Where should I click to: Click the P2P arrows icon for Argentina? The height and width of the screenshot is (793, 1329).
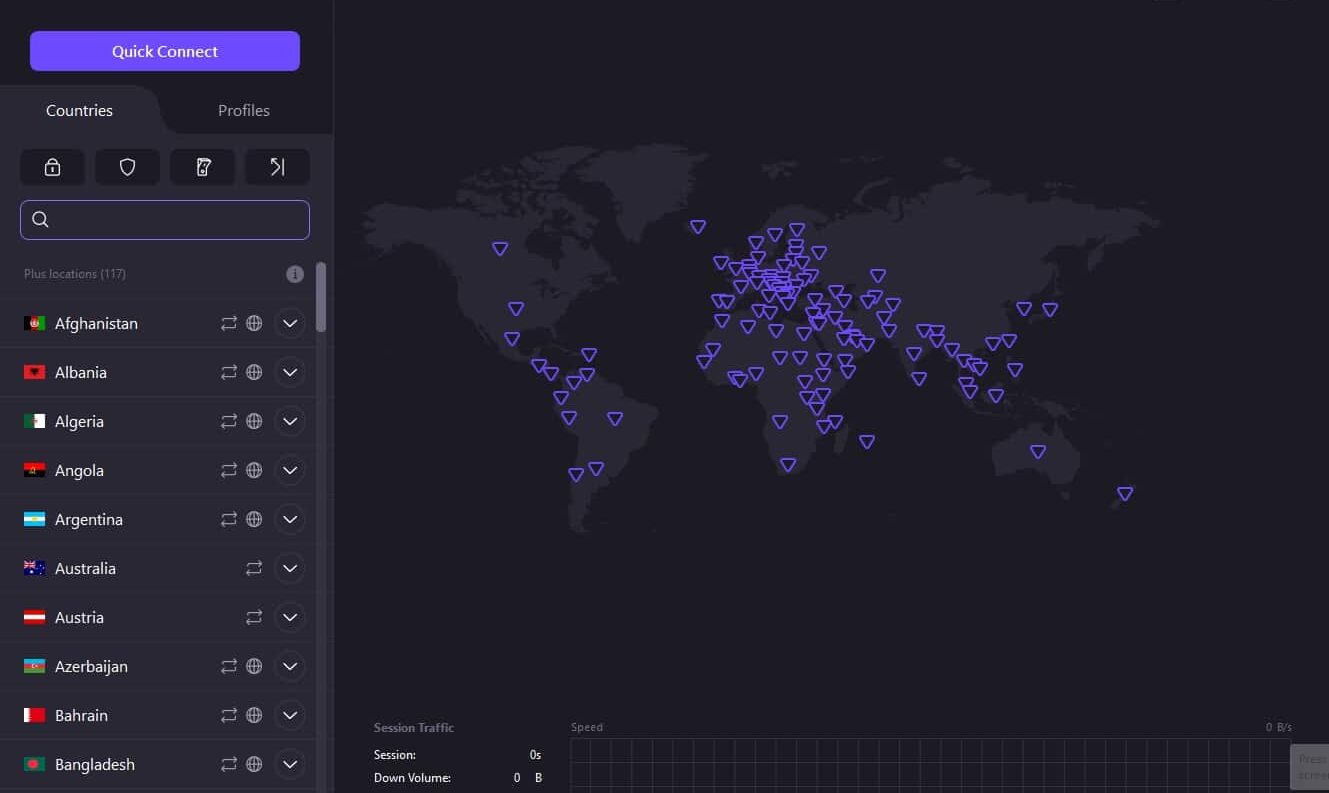[x=229, y=519]
